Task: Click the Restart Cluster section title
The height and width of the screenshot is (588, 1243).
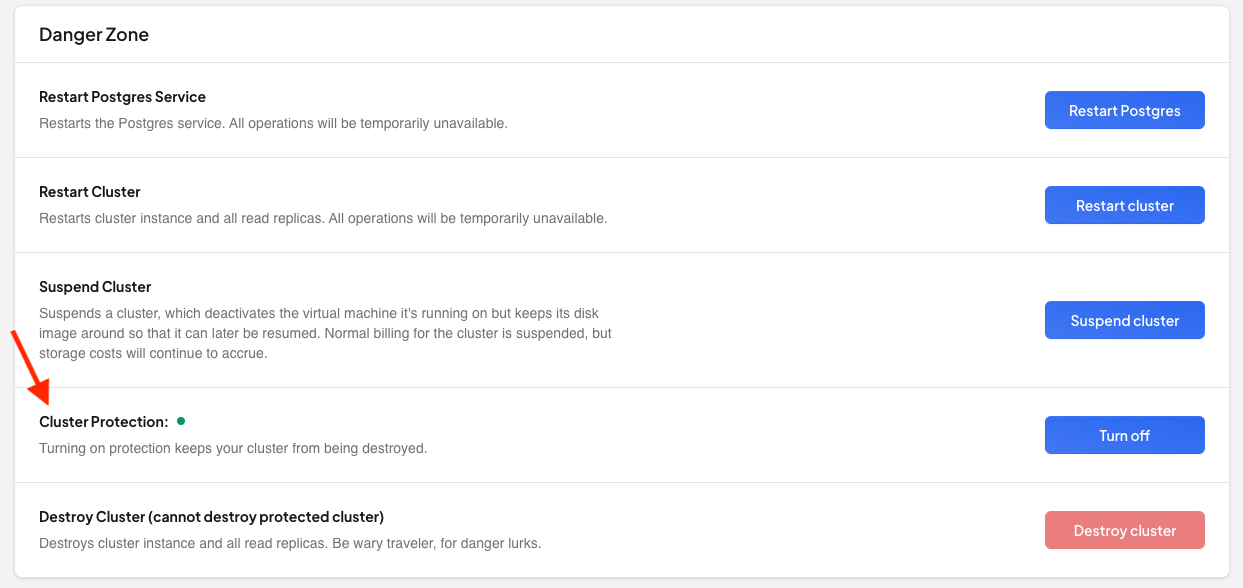Action: tap(89, 192)
